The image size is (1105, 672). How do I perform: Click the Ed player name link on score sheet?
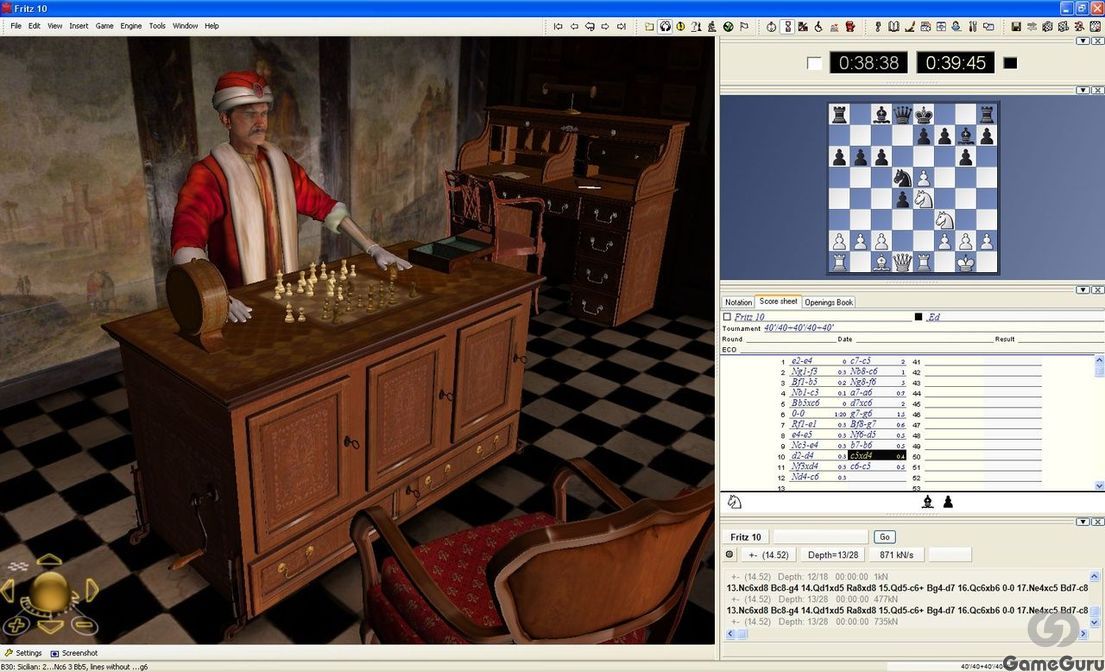(x=934, y=317)
